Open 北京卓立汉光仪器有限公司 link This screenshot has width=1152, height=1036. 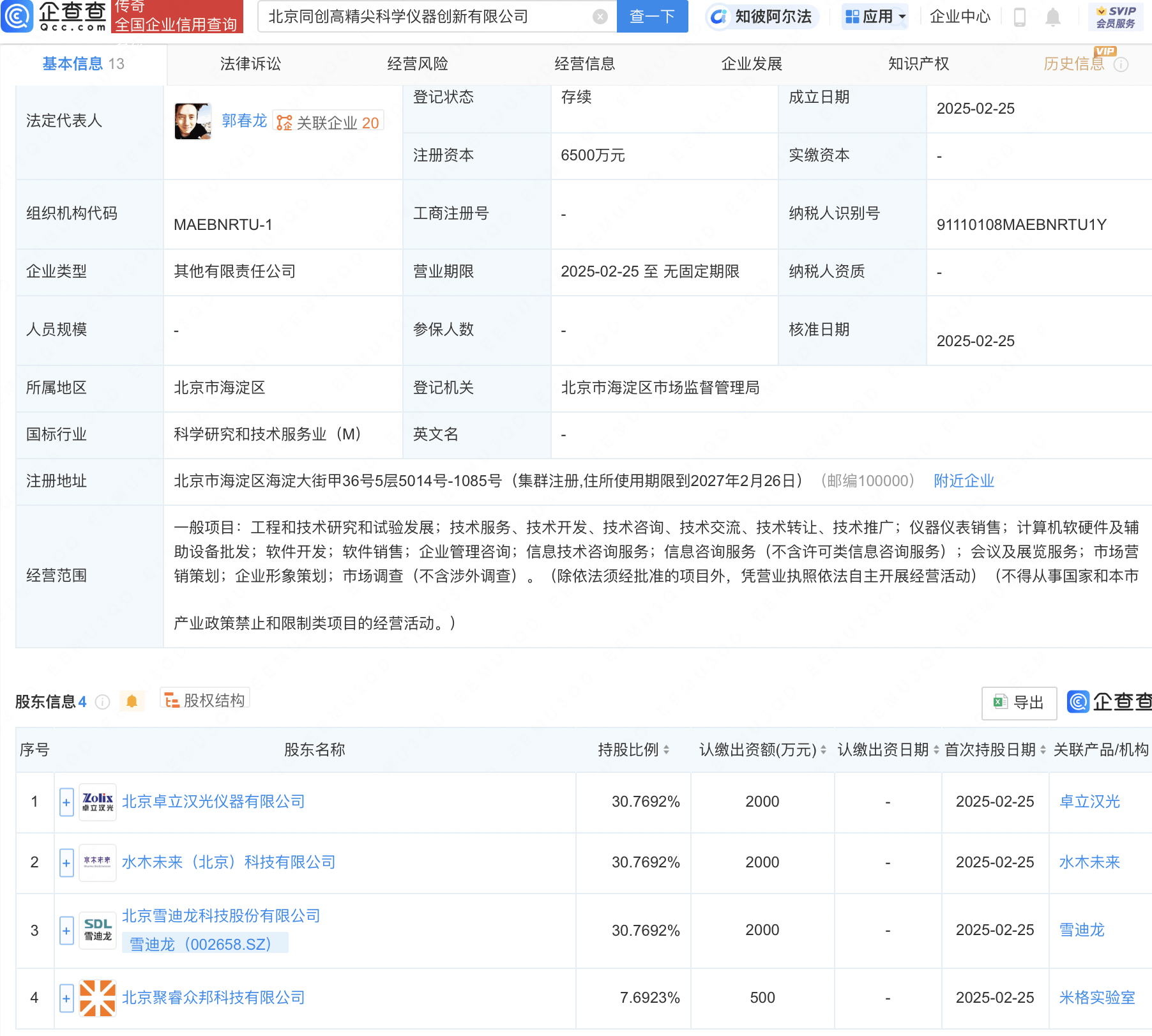pos(213,802)
